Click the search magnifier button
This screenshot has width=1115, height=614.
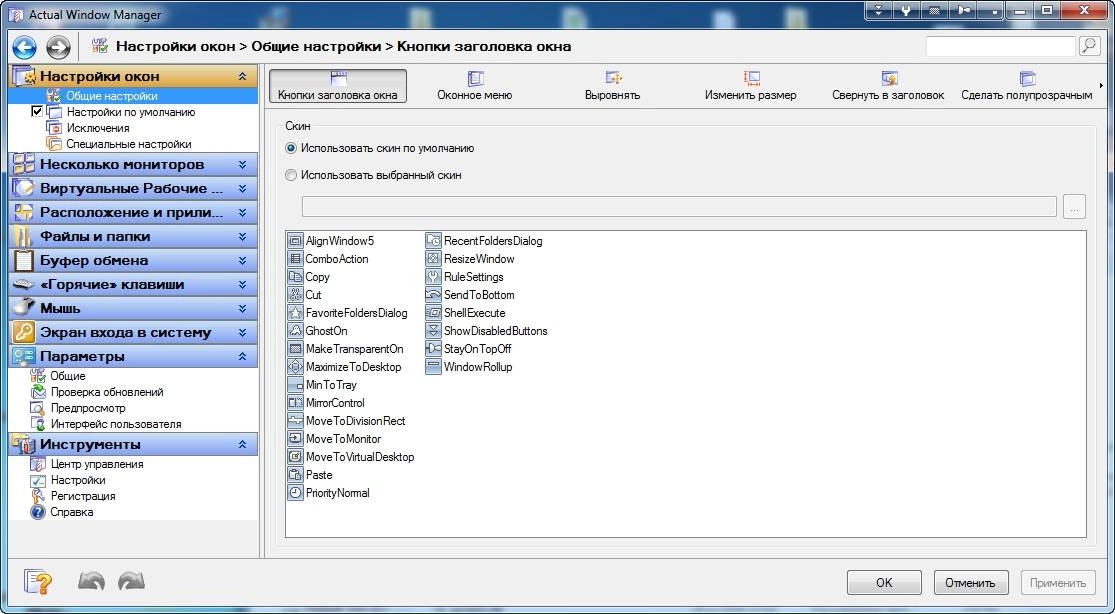point(1089,46)
